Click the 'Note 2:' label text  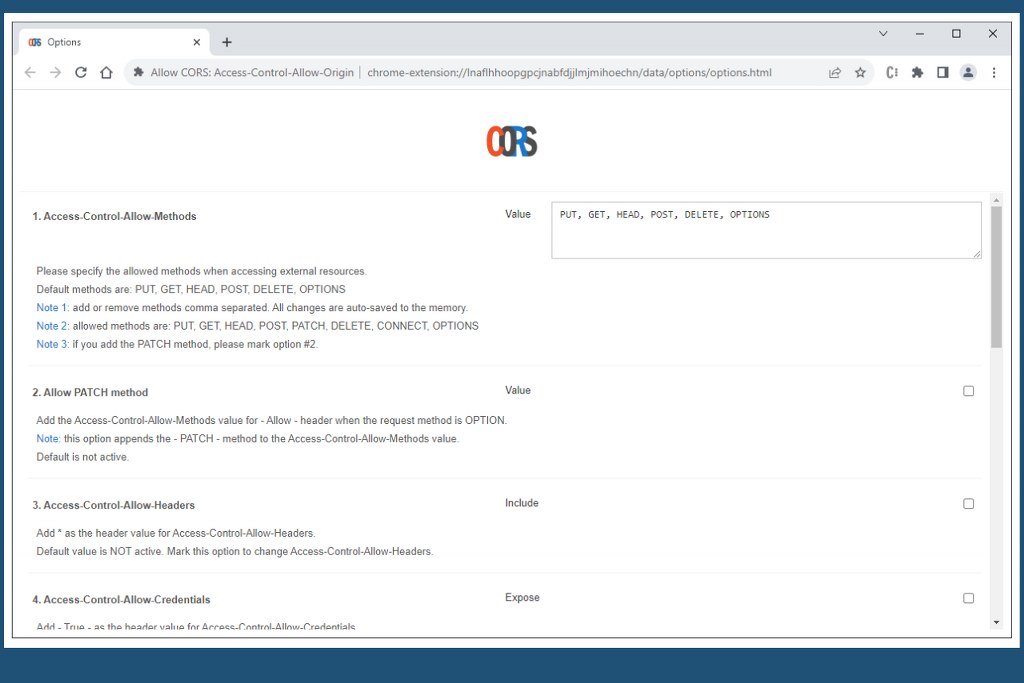[x=52, y=326]
